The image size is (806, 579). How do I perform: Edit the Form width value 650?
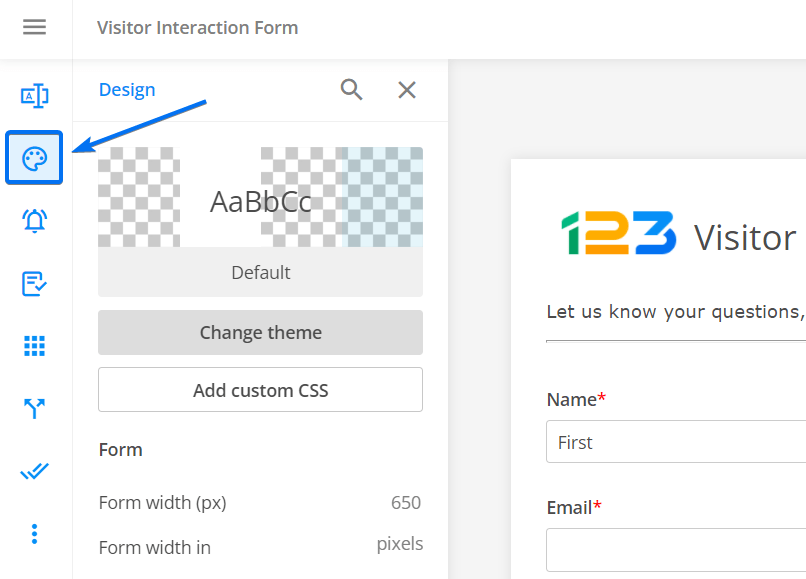pyautogui.click(x=405, y=503)
